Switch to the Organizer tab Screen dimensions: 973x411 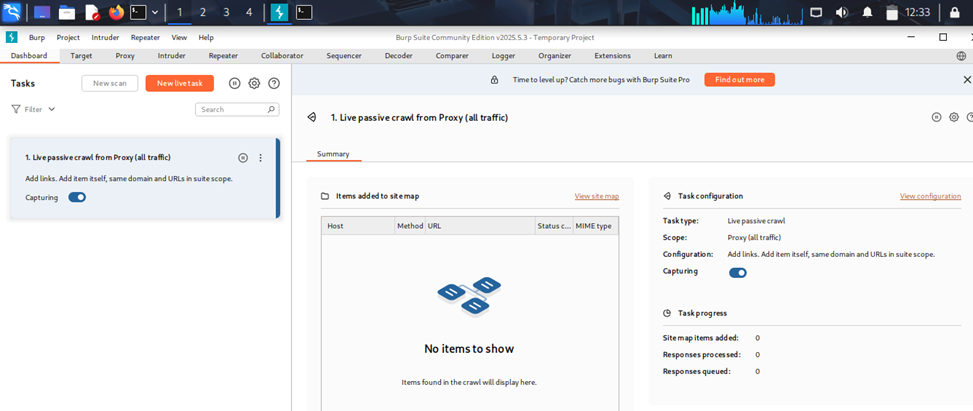click(x=555, y=56)
